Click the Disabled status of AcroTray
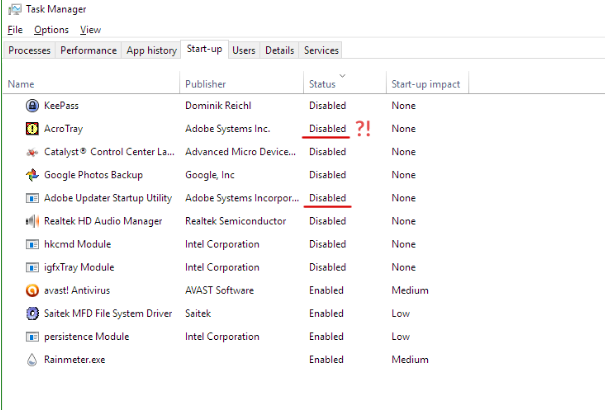The height and width of the screenshot is (410, 605). click(x=327, y=128)
